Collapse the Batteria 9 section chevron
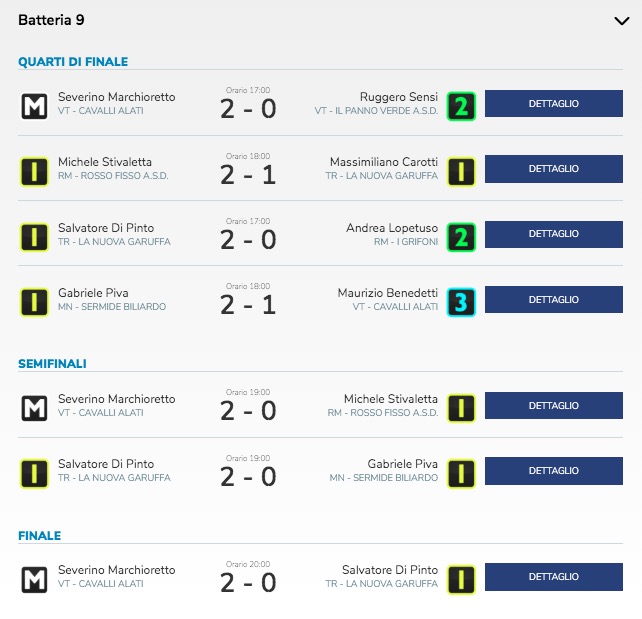642x619 pixels. click(x=622, y=21)
